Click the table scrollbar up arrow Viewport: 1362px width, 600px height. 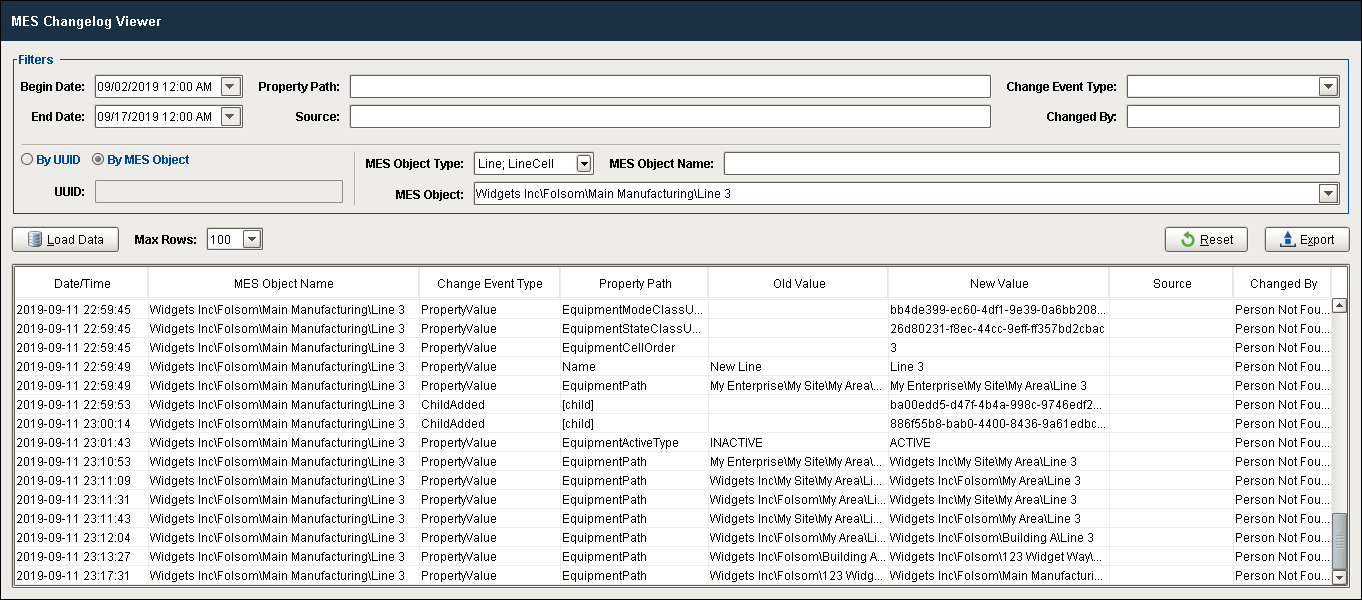(1339, 276)
